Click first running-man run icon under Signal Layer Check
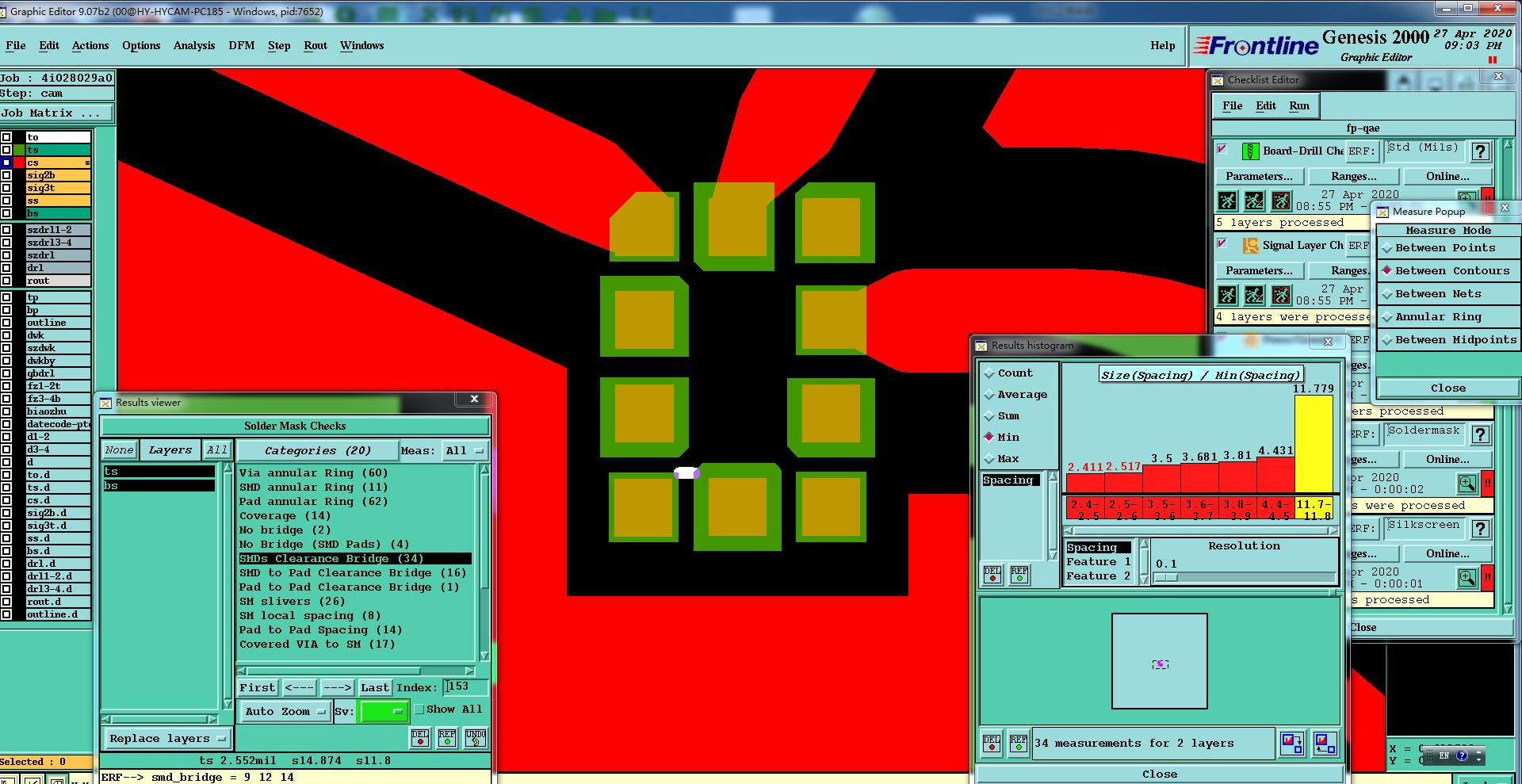The width and height of the screenshot is (1522, 784). [1227, 296]
